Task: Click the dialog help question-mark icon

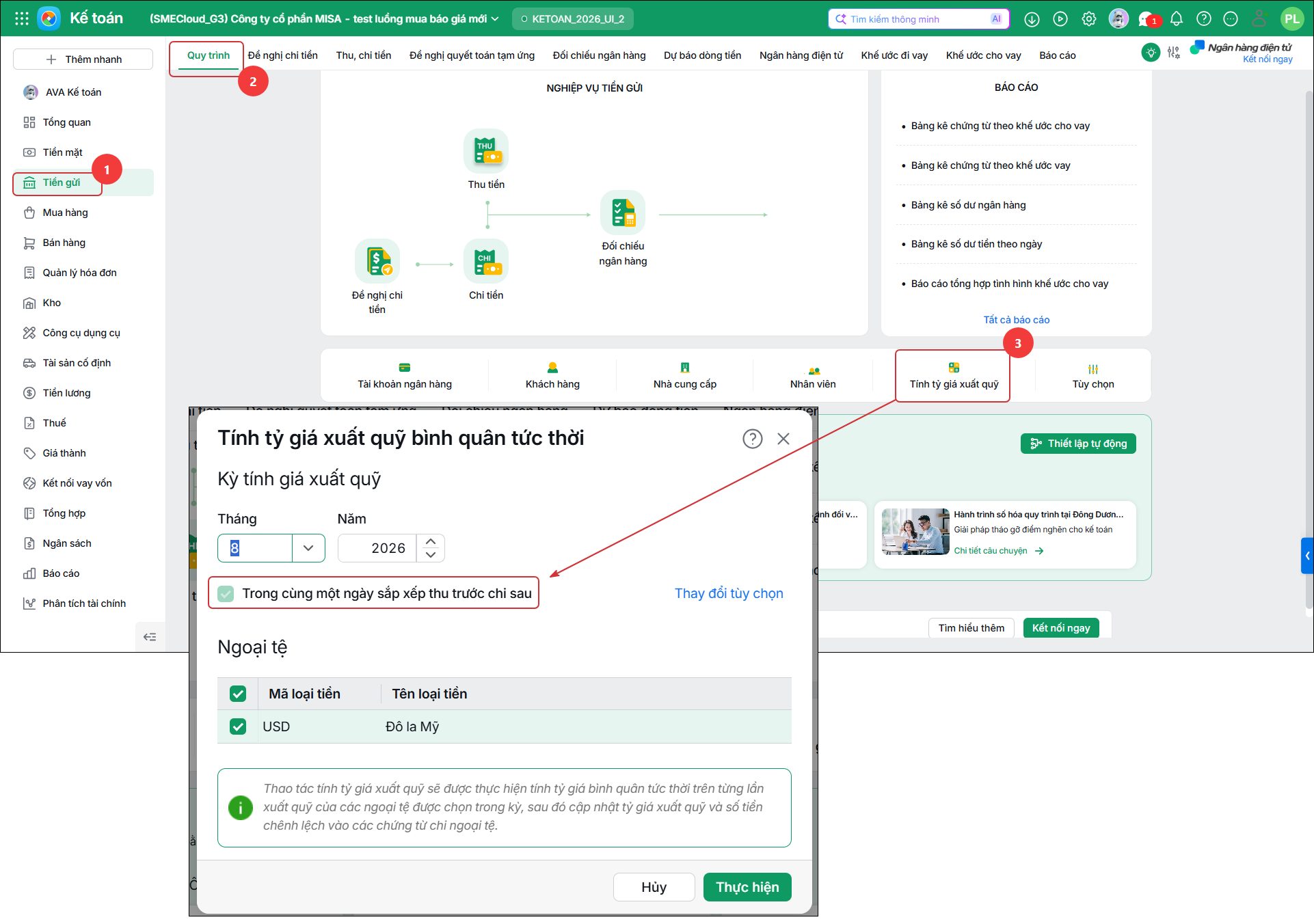Action: pyautogui.click(x=752, y=439)
